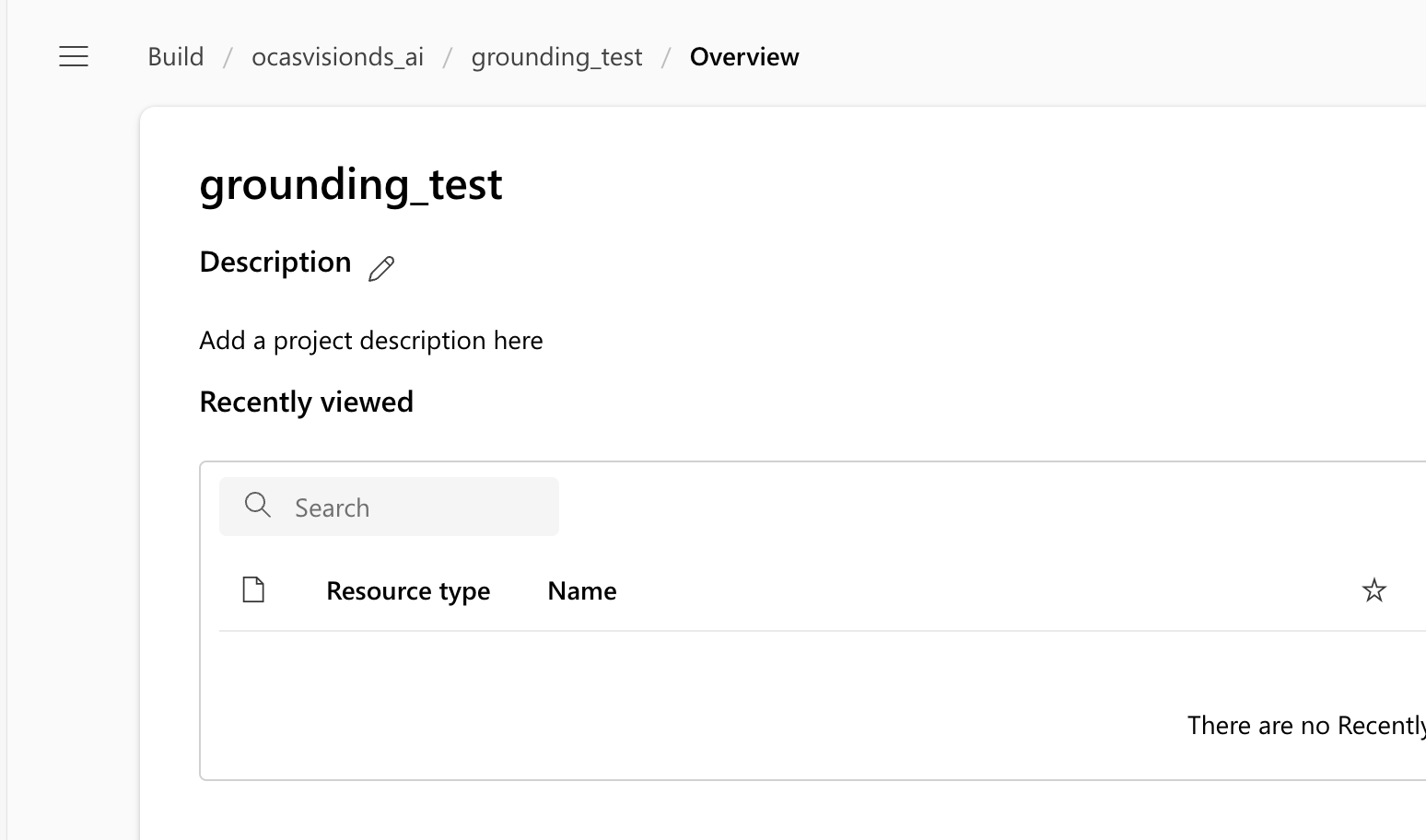Click the star favorites column header
Viewport: 1426px width, 840px height.
1373,590
